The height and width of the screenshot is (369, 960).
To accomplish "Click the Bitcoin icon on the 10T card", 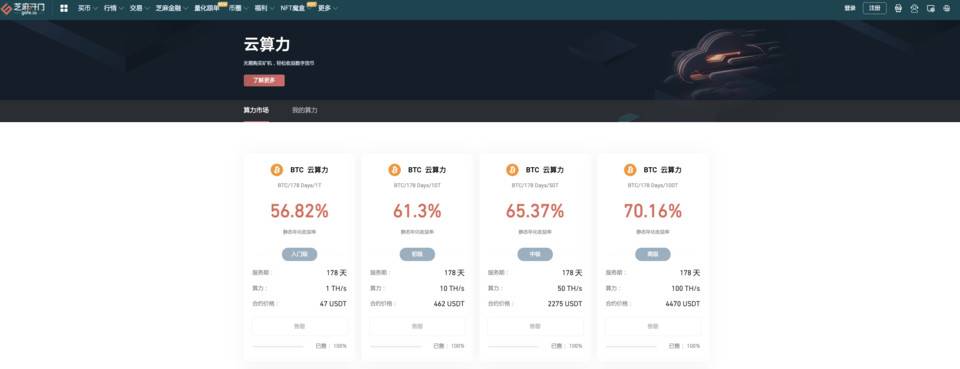I will tap(394, 170).
